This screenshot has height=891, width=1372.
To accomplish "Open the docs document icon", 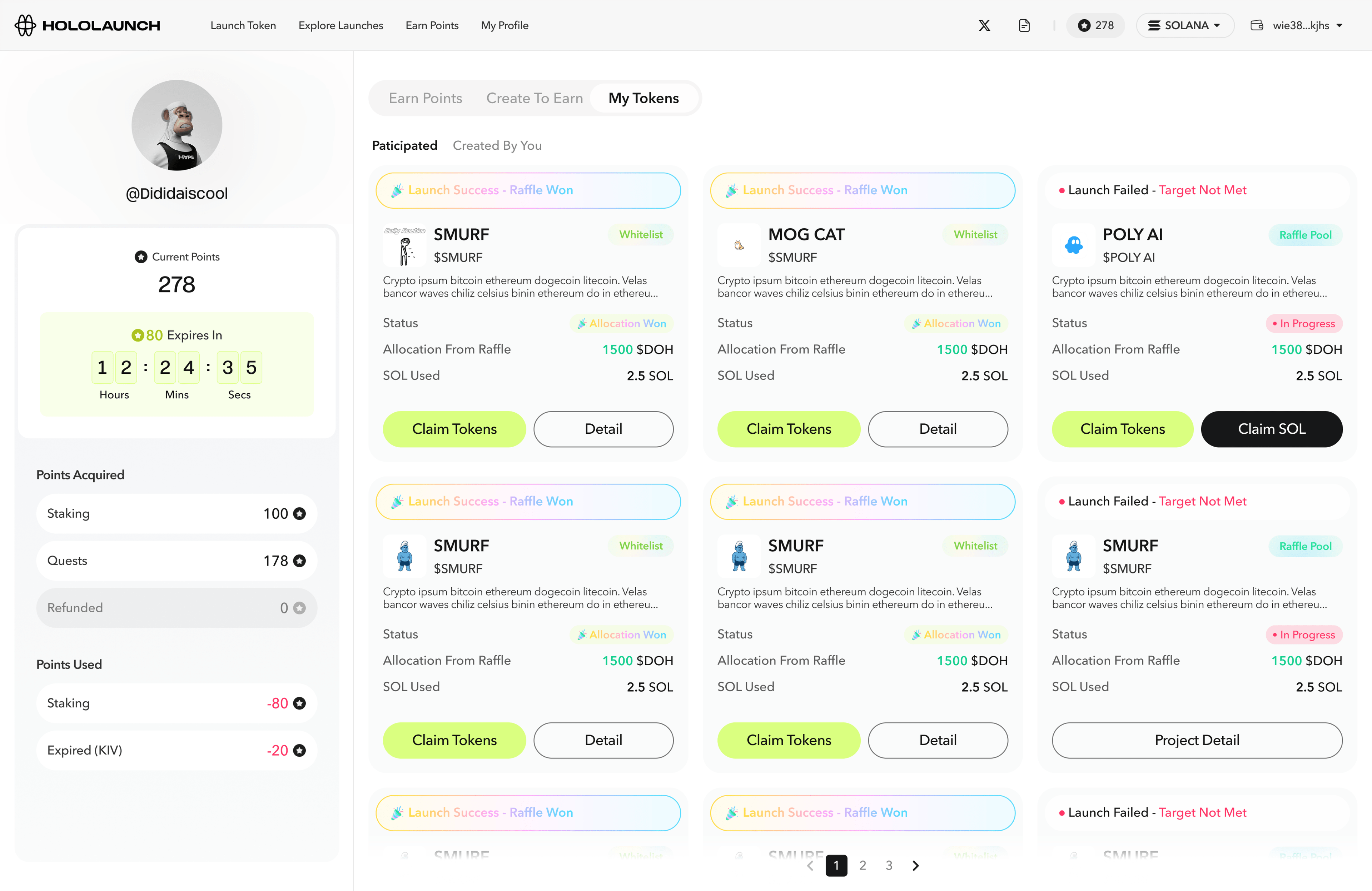I will coord(1024,25).
